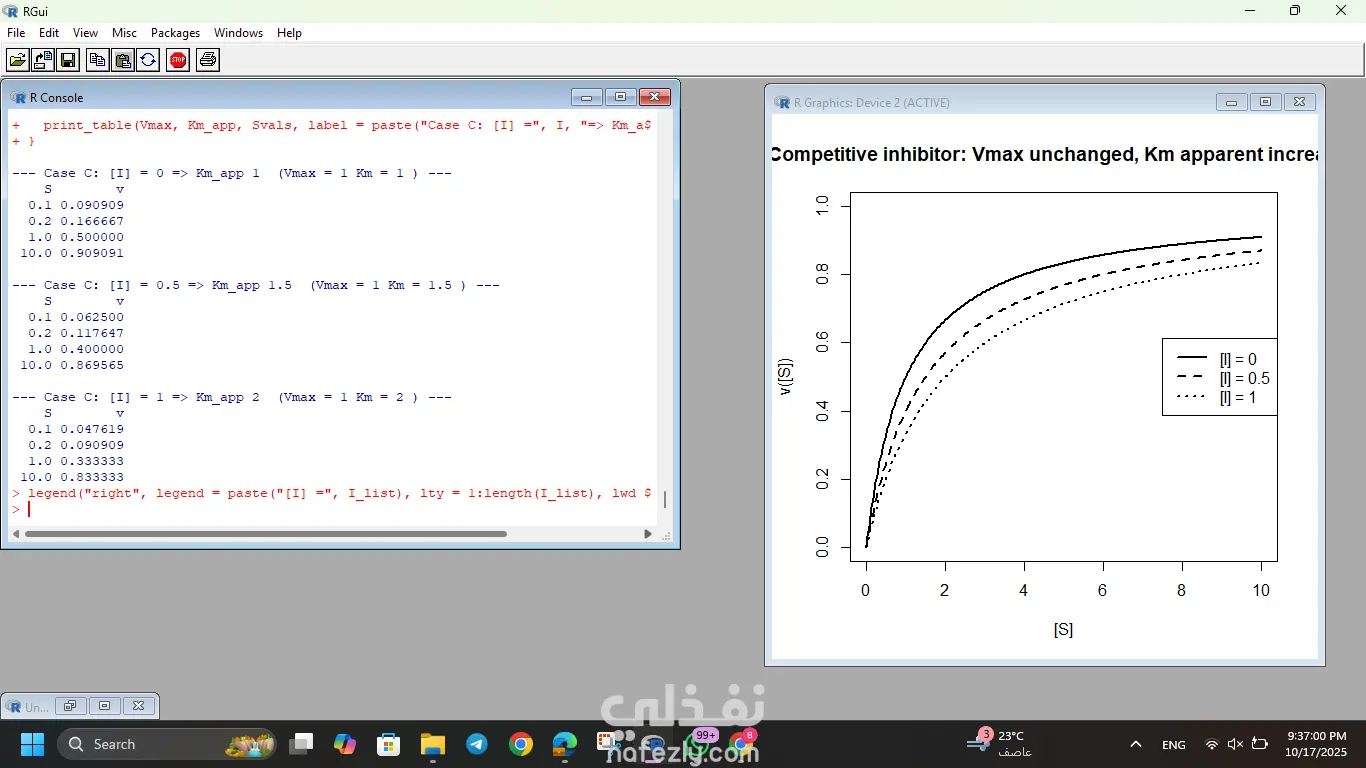Open Microsoft Edge from the taskbar
The width and height of the screenshot is (1366, 768).
564,744
